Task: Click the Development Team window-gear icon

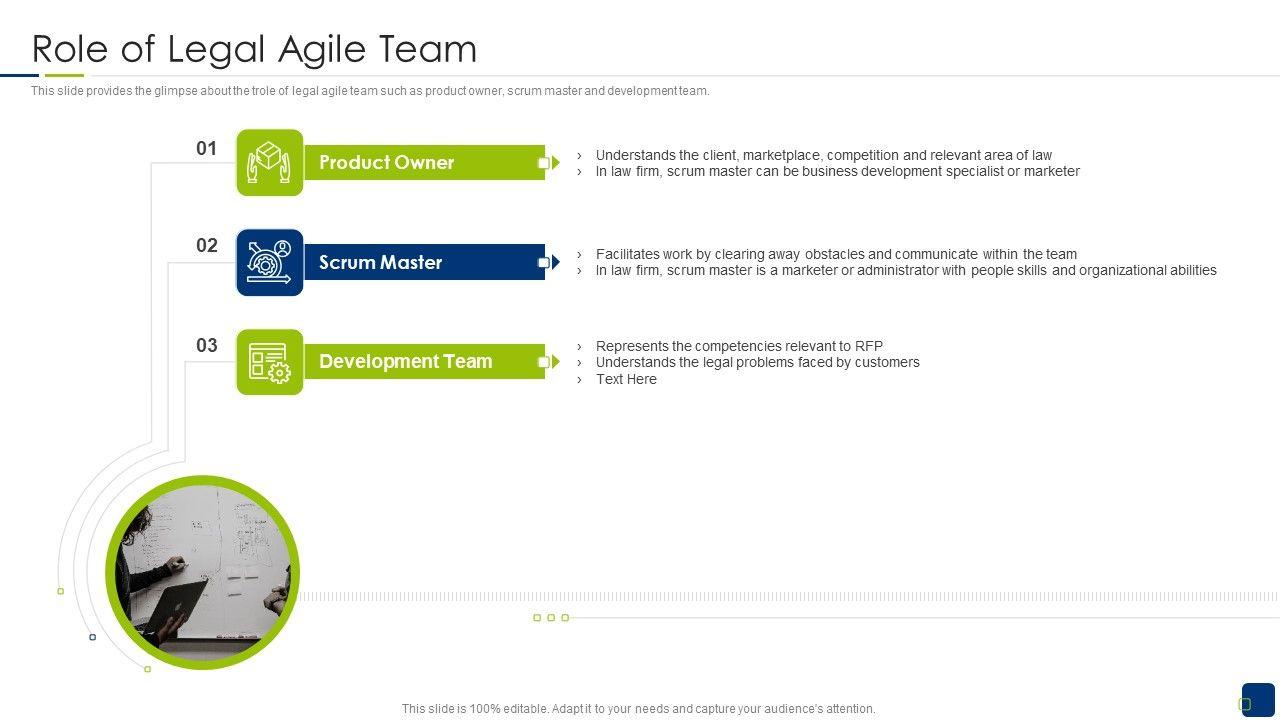Action: [269, 362]
